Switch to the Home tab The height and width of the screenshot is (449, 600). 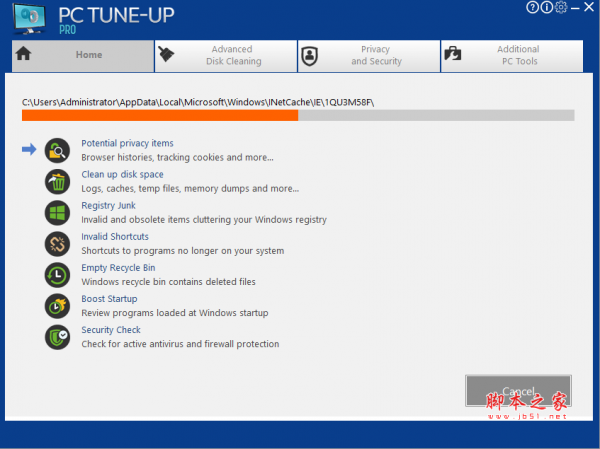tap(83, 56)
